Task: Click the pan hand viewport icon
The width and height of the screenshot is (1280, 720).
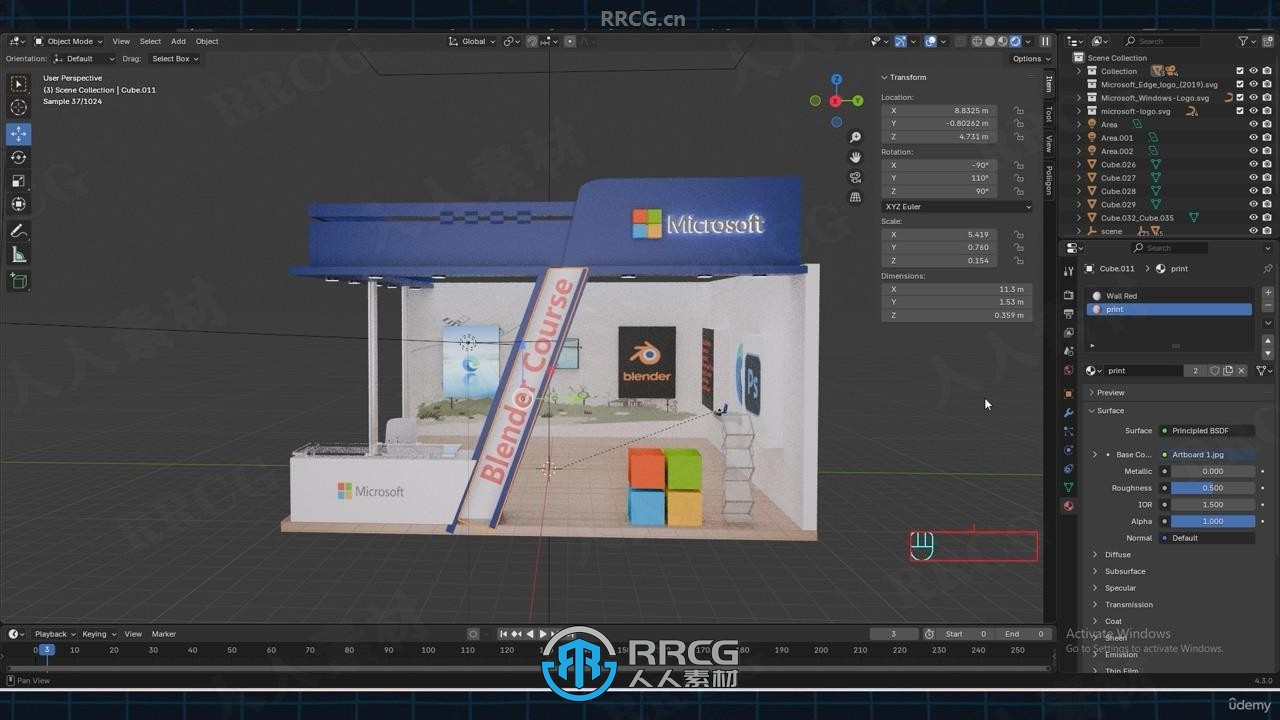Action: 855,157
